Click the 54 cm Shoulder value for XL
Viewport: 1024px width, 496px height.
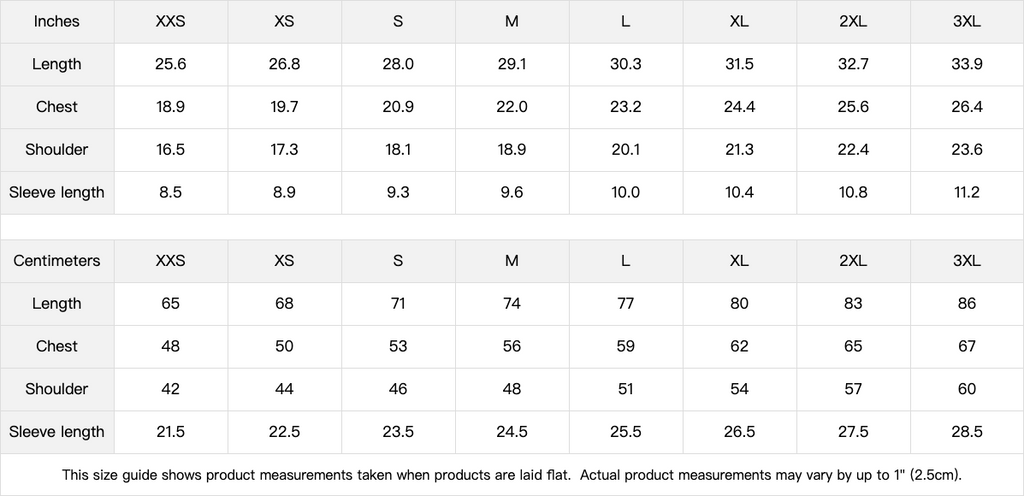(739, 389)
